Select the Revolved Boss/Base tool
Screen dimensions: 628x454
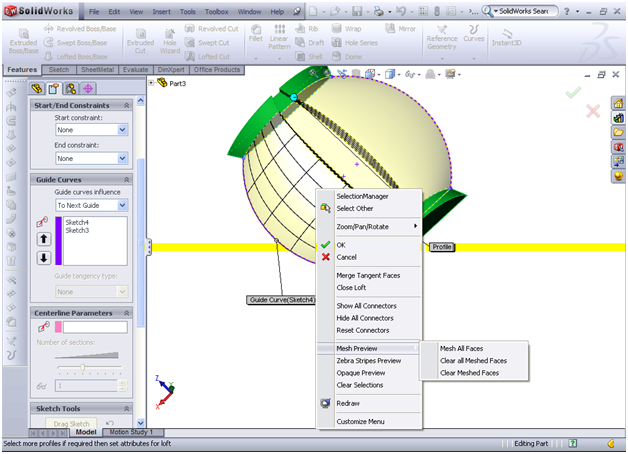point(80,29)
